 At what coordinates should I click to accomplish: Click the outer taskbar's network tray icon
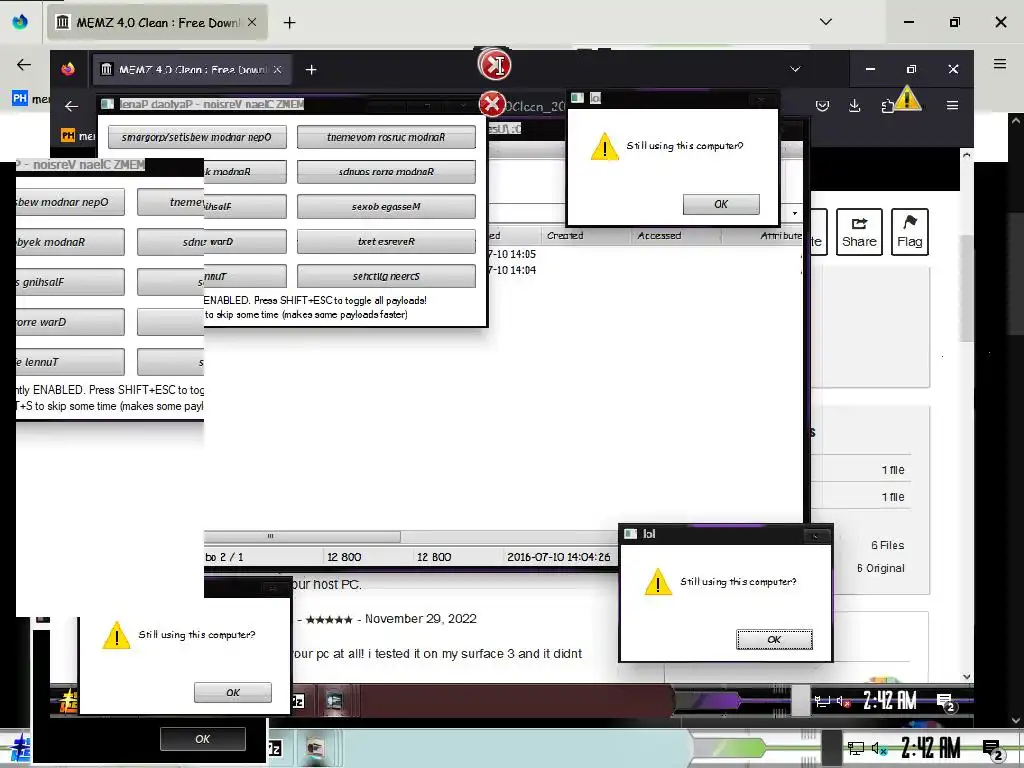pyautogui.click(x=856, y=748)
